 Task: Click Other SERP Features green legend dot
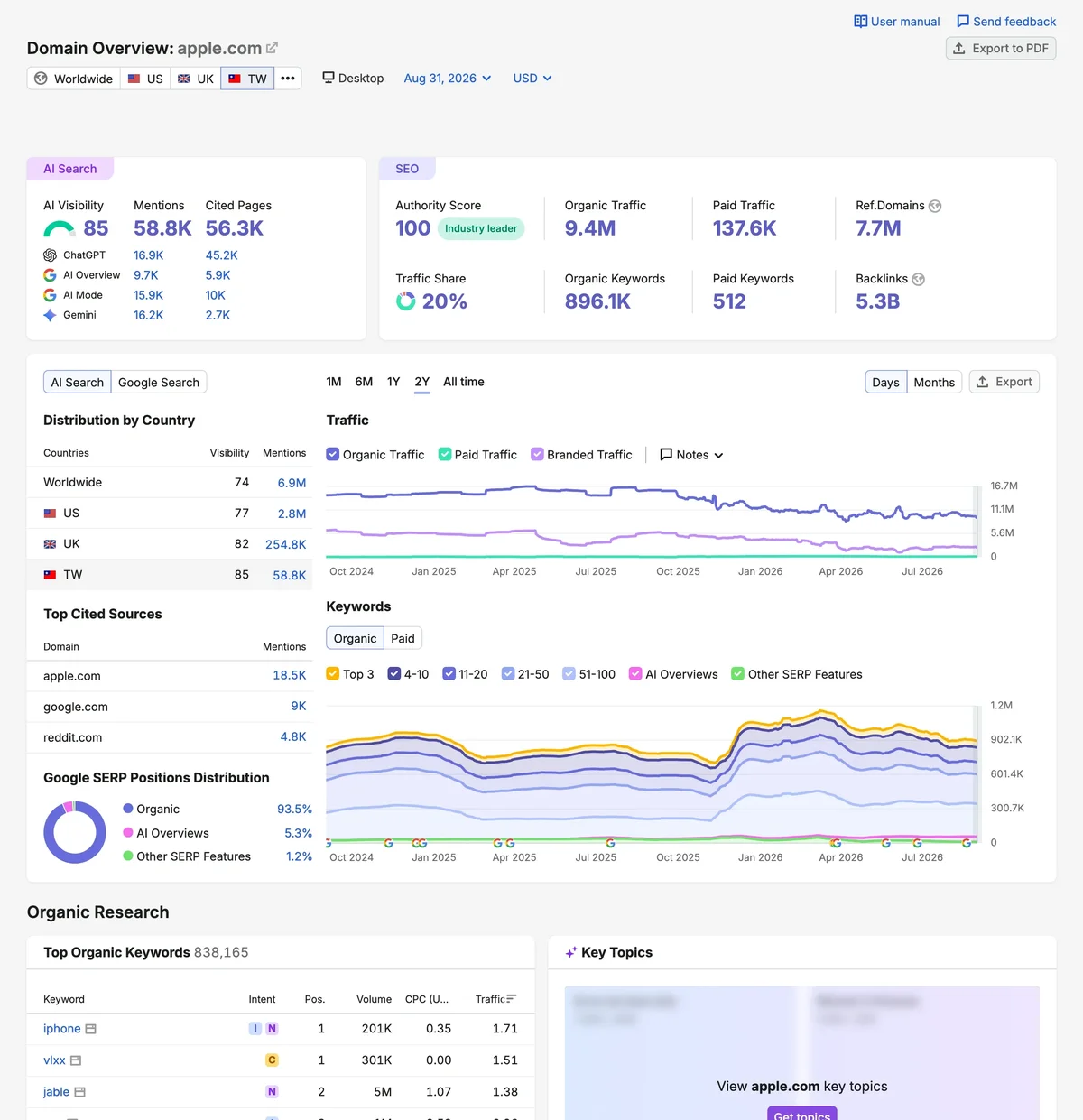128,856
